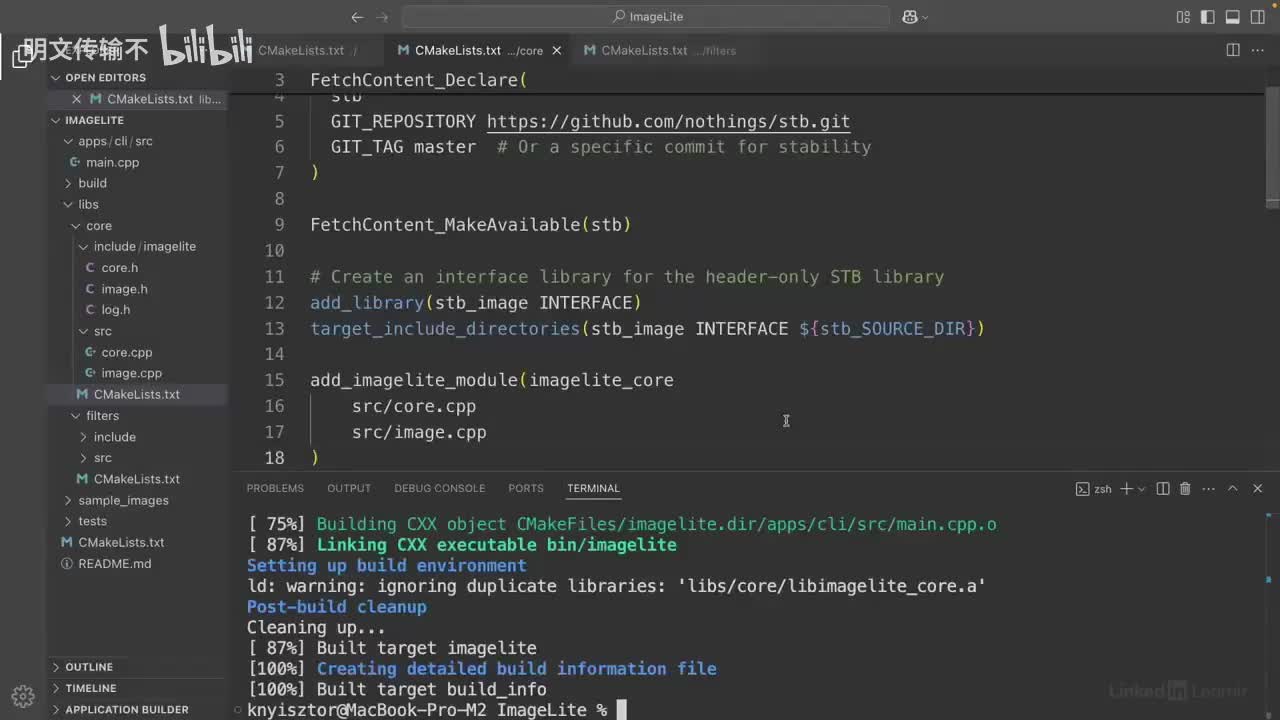Open the terminal launch profile dropdown
1280x720 pixels.
(1142, 489)
